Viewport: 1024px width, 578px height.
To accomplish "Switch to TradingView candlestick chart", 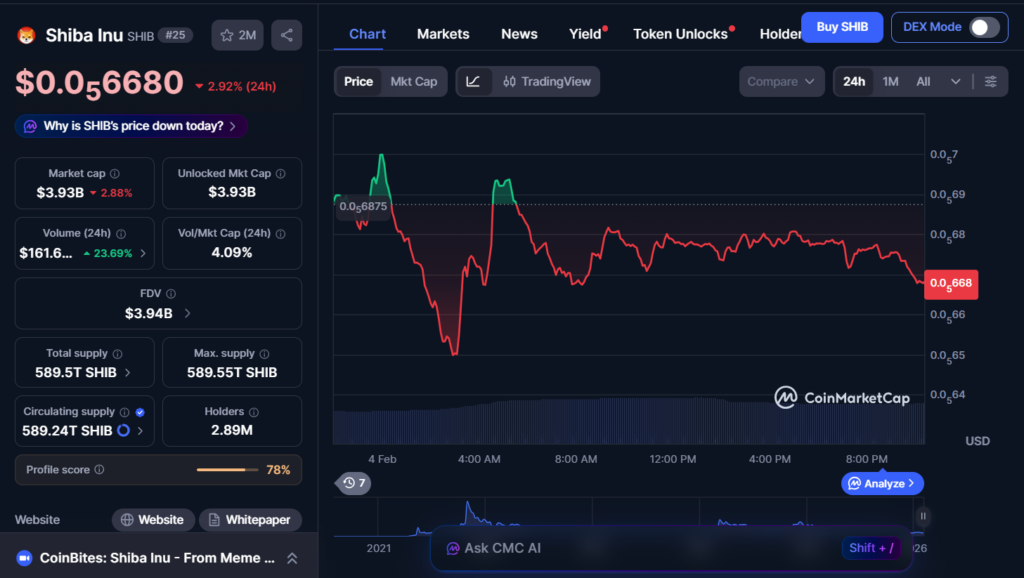I will (546, 82).
